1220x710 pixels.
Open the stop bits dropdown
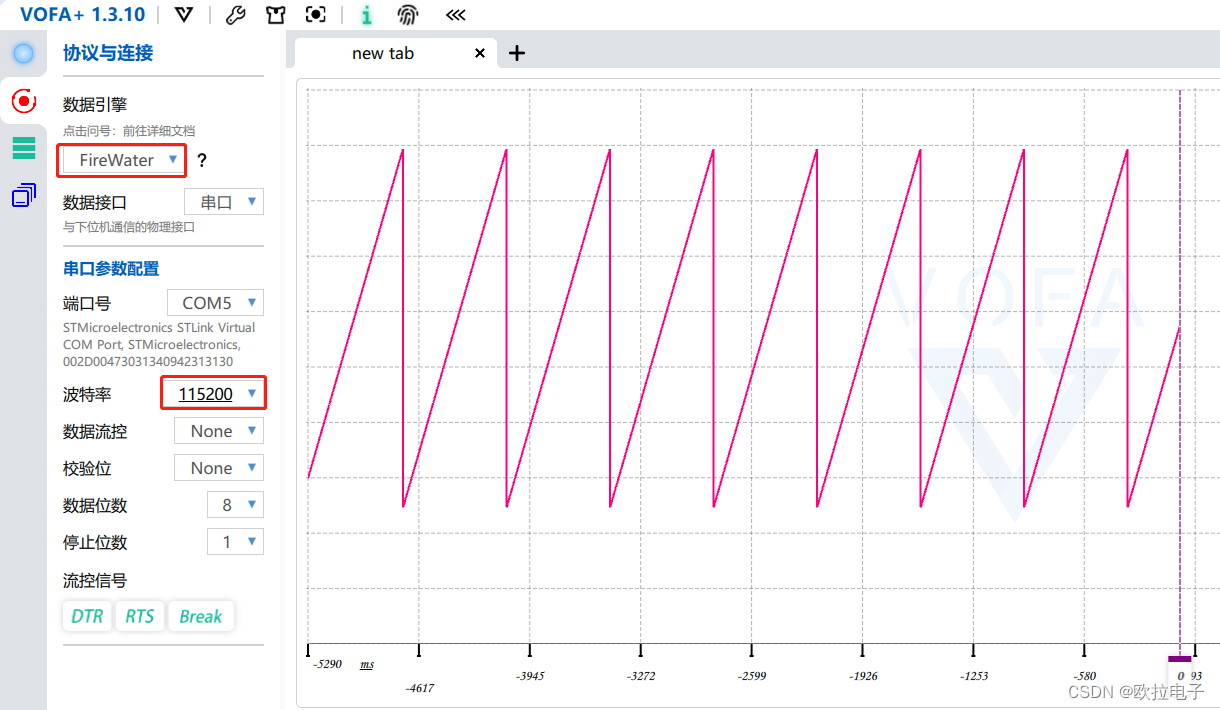(235, 541)
